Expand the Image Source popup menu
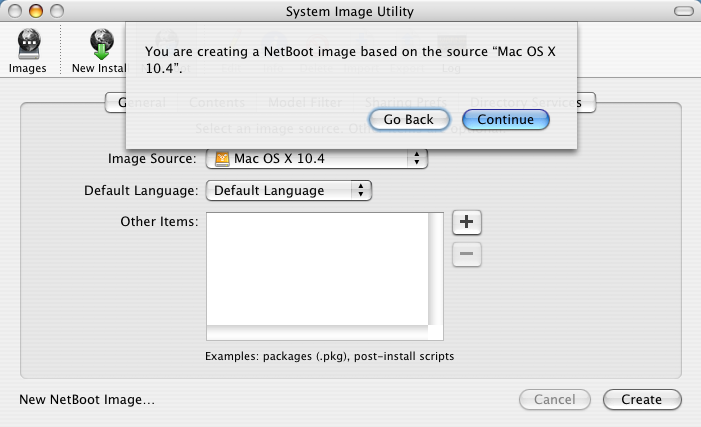Viewport: 701px width, 427px height. coord(317,159)
